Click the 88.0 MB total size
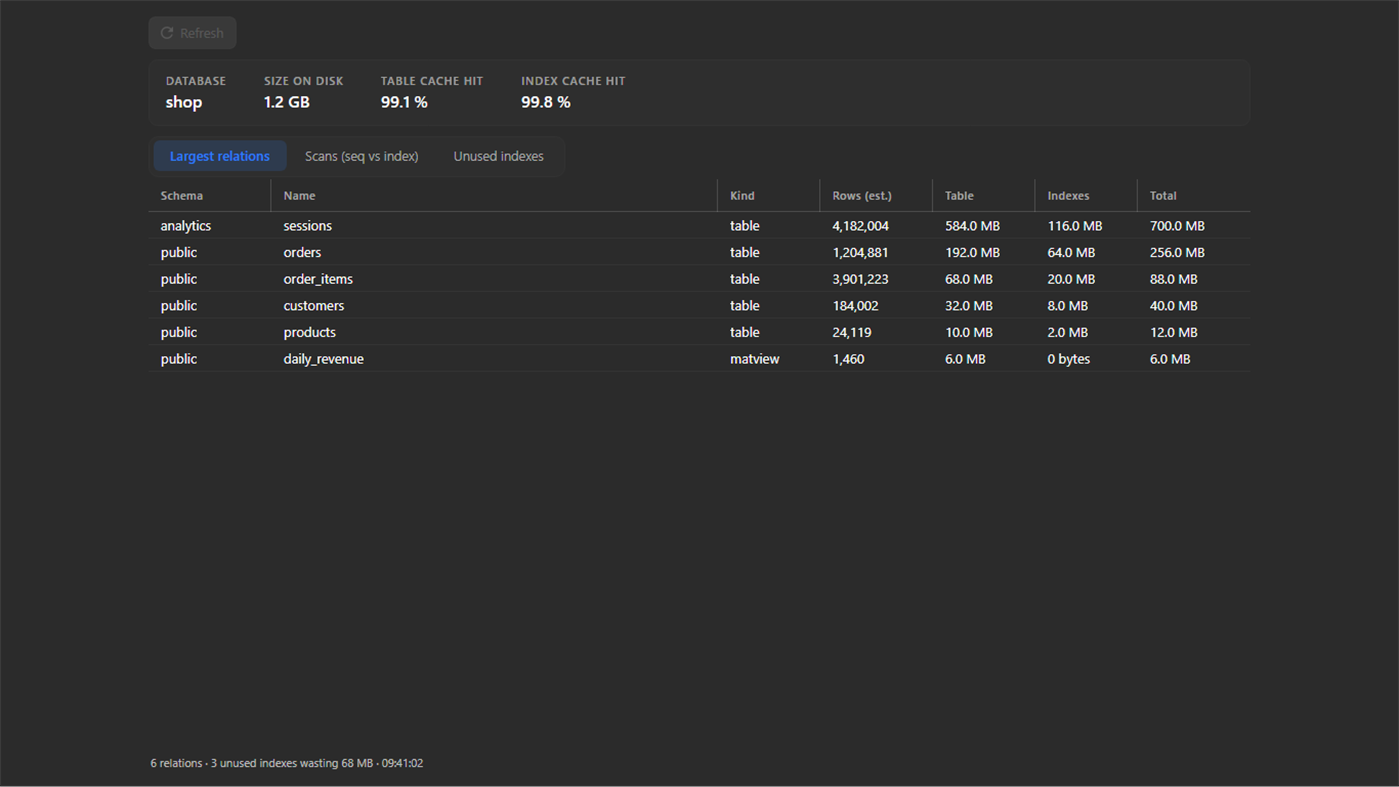 pos(1174,279)
